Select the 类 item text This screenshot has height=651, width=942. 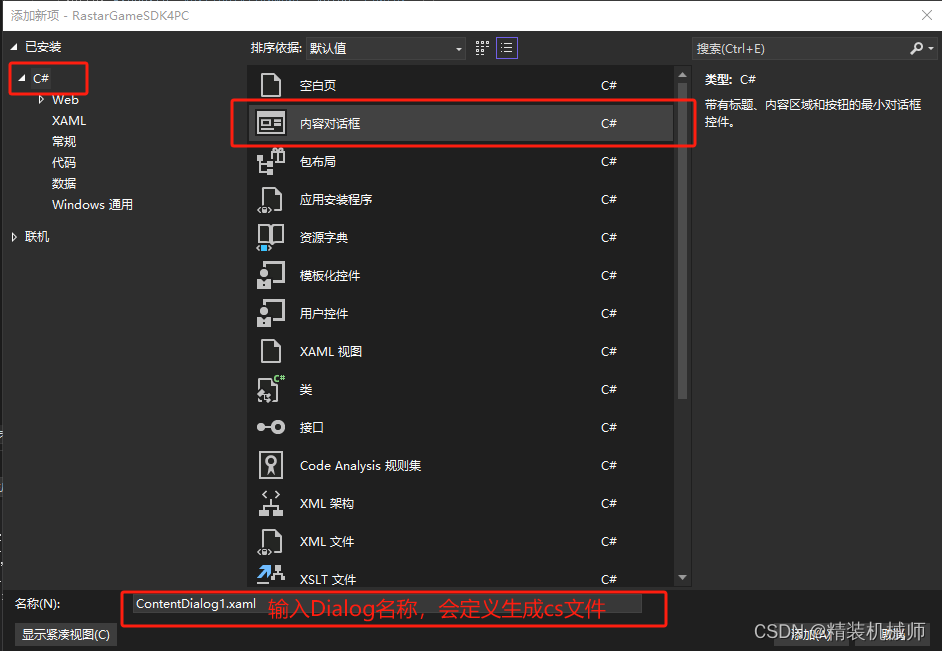pyautogui.click(x=306, y=390)
